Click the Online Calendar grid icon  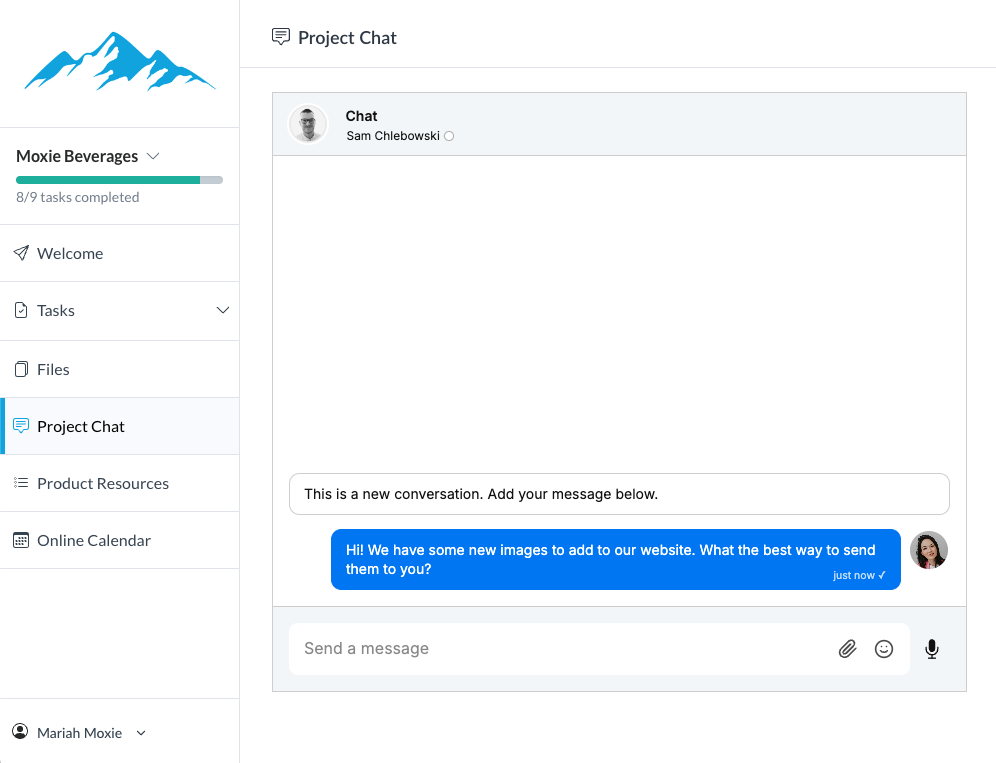click(x=21, y=540)
